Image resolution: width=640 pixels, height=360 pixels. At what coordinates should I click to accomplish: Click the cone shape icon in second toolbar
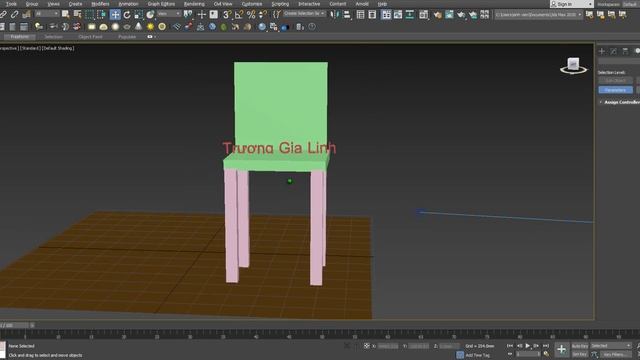[139, 27]
